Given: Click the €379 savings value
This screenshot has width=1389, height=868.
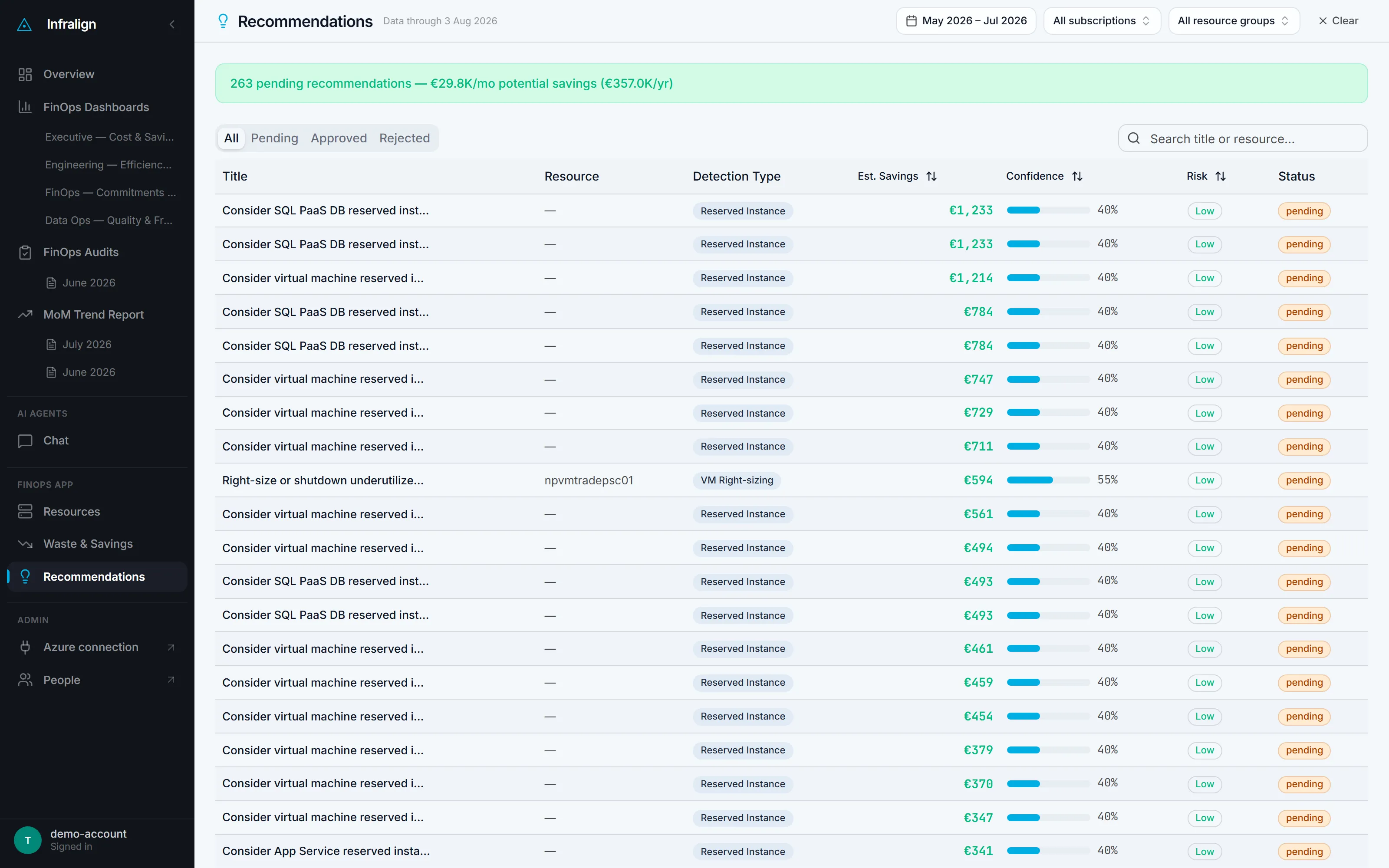Looking at the screenshot, I should (978, 750).
